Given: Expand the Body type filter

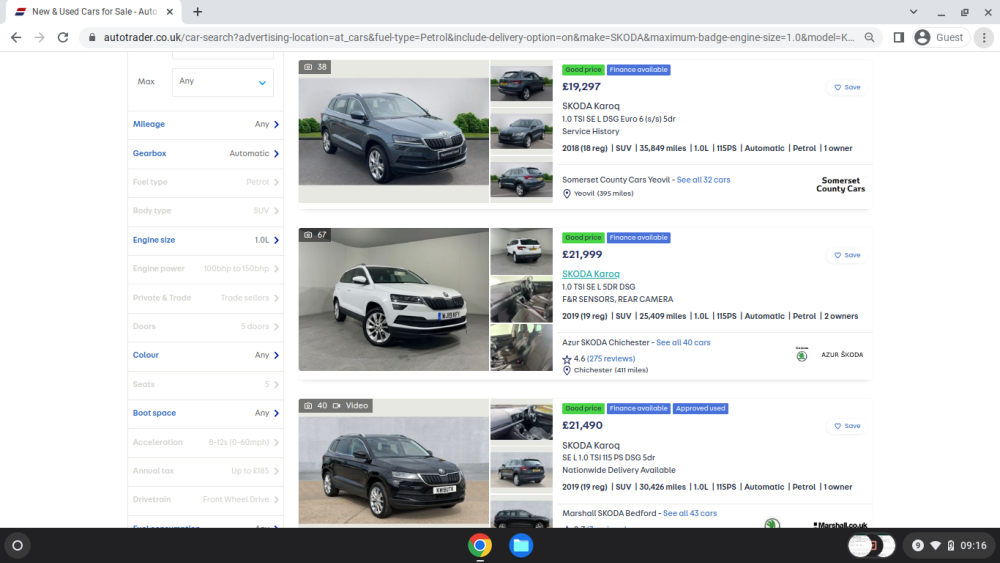Looking at the screenshot, I should pyautogui.click(x=205, y=211).
